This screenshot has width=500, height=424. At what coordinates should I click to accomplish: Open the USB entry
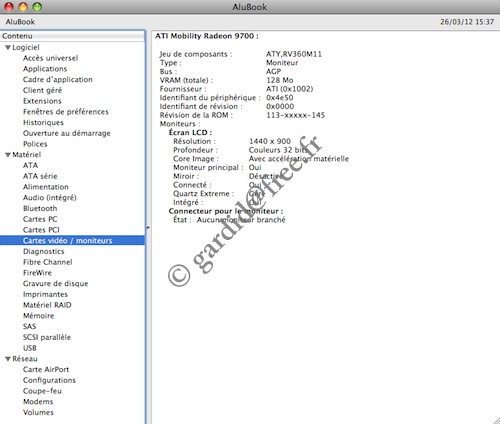click(x=30, y=348)
